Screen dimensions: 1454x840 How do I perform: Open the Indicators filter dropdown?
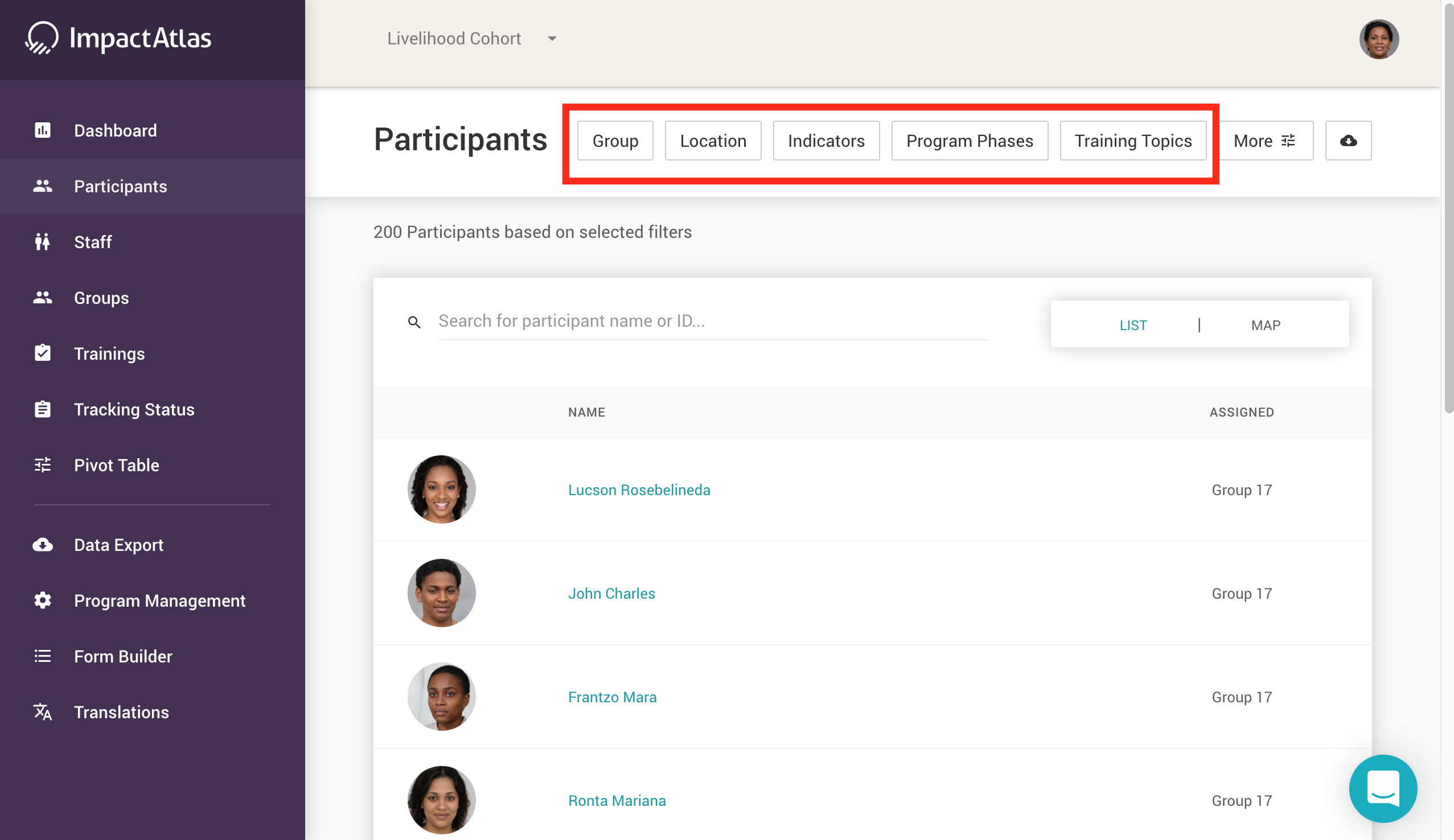826,141
